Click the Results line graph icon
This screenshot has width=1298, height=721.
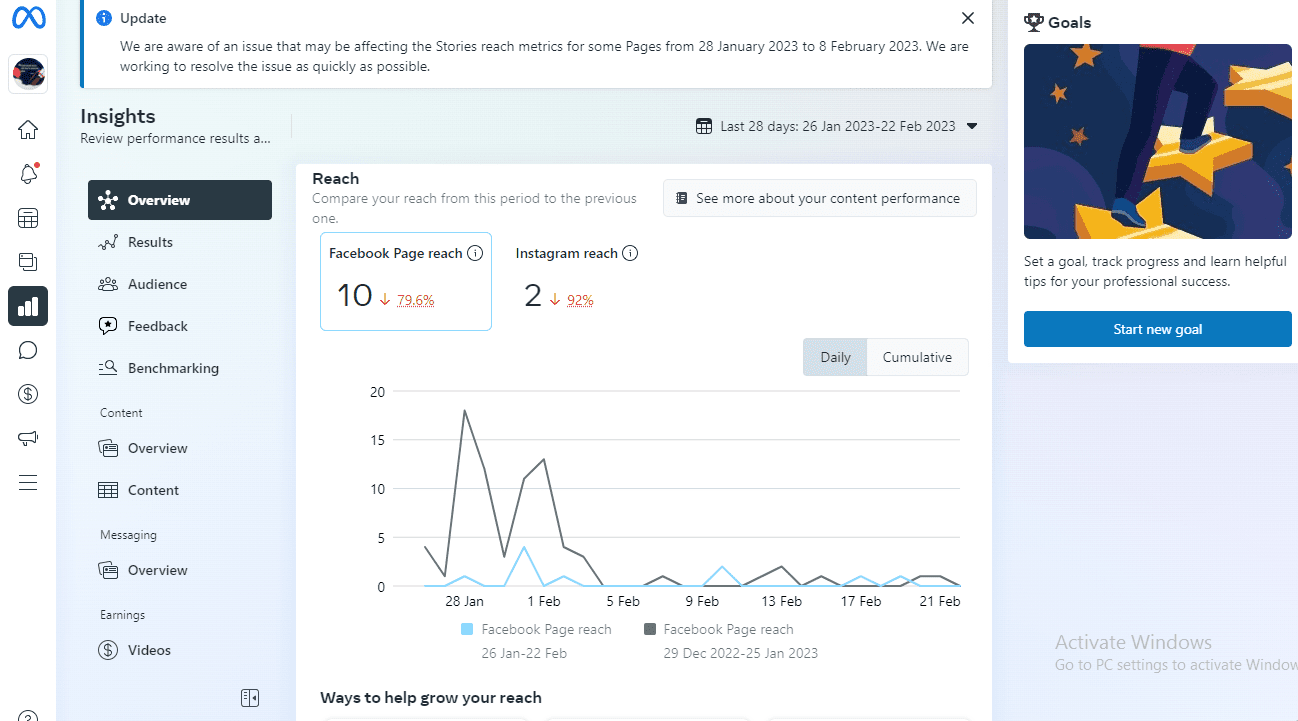point(108,242)
